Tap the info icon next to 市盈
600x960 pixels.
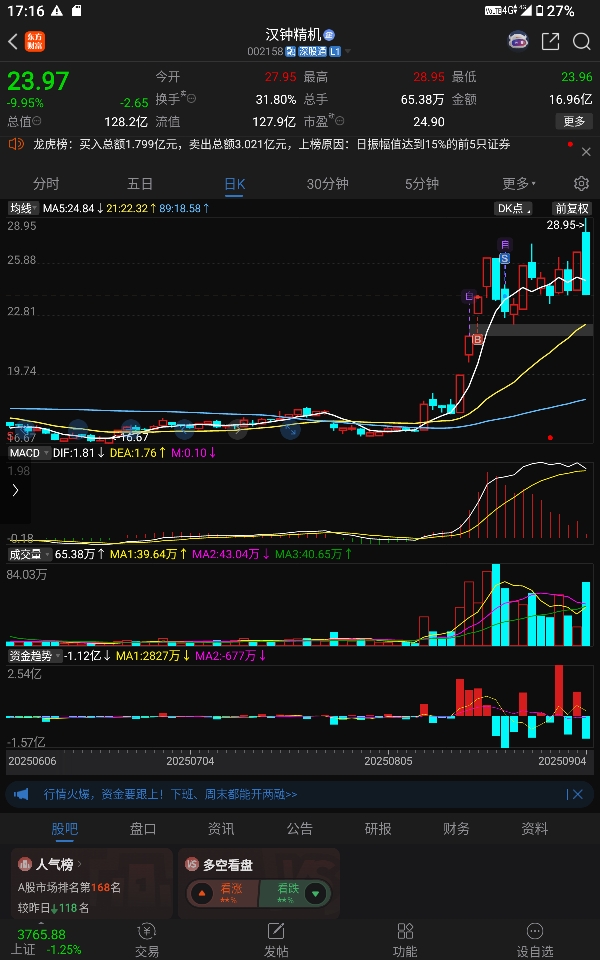click(x=340, y=121)
